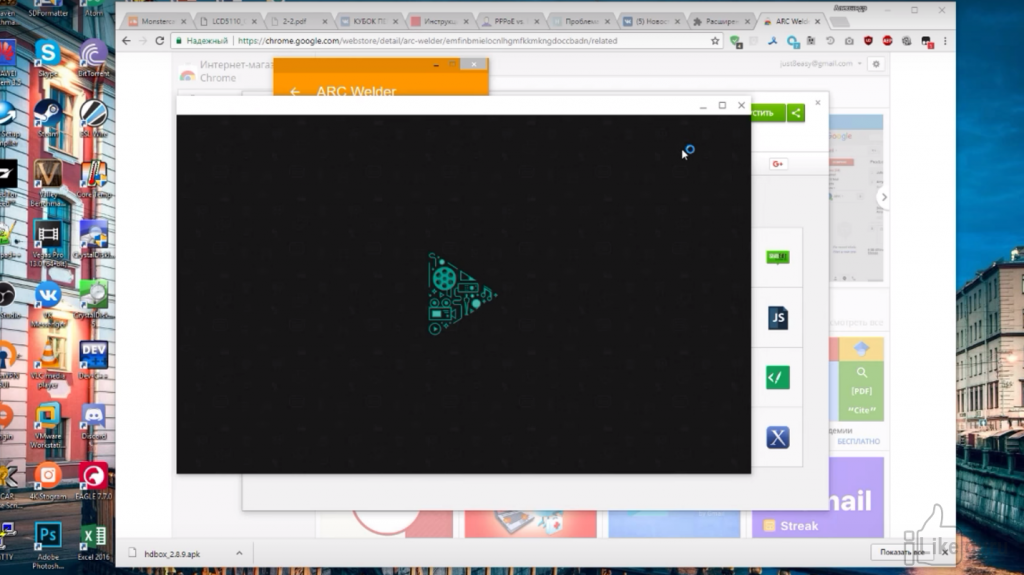Open Steam from the desktop
Screen dimensions: 1024x575
coord(47,113)
